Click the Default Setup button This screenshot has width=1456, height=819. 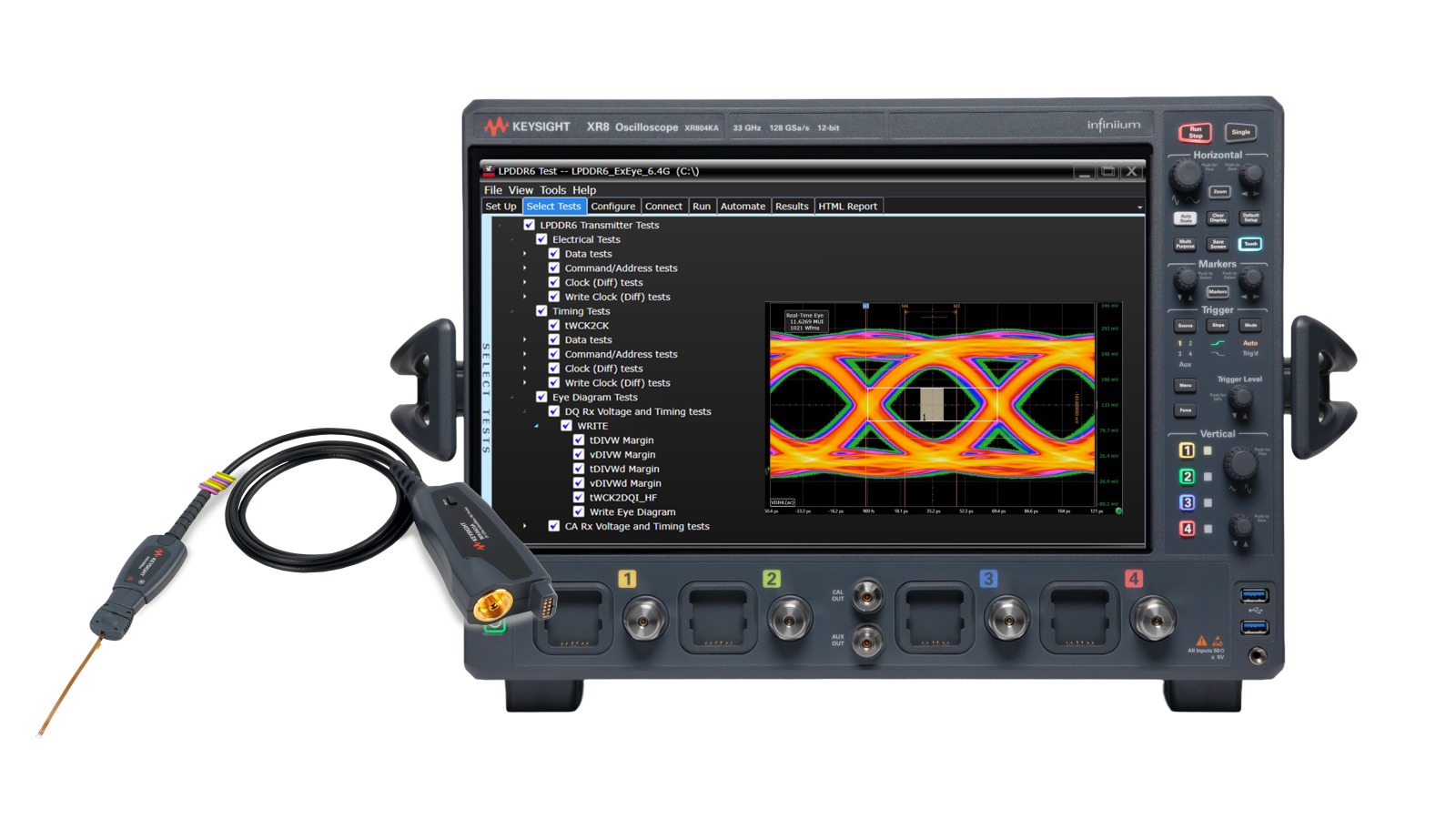pos(1251,218)
